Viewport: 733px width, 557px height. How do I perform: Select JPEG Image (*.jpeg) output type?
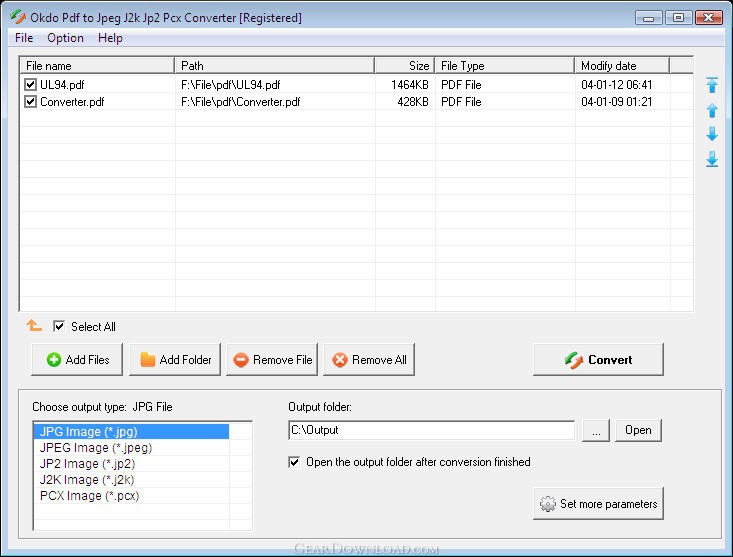tap(131, 448)
